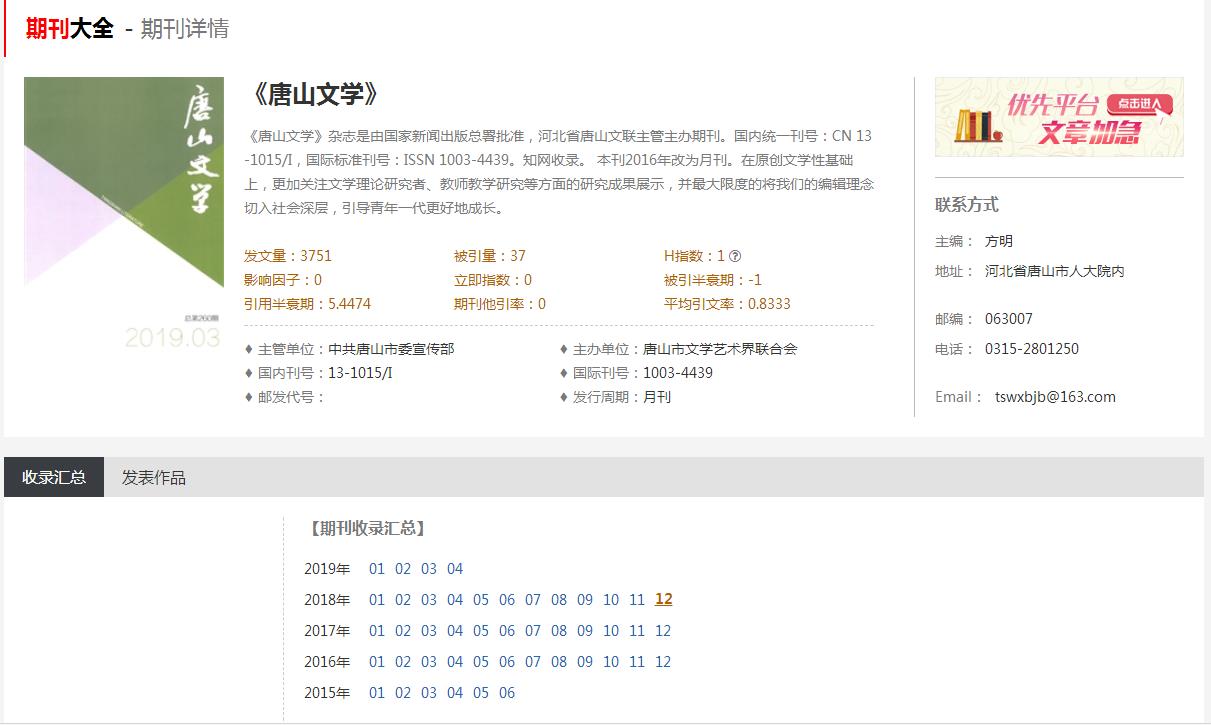Select the 收录汇总 tab
Screen dimensions: 1211x725
click(54, 477)
